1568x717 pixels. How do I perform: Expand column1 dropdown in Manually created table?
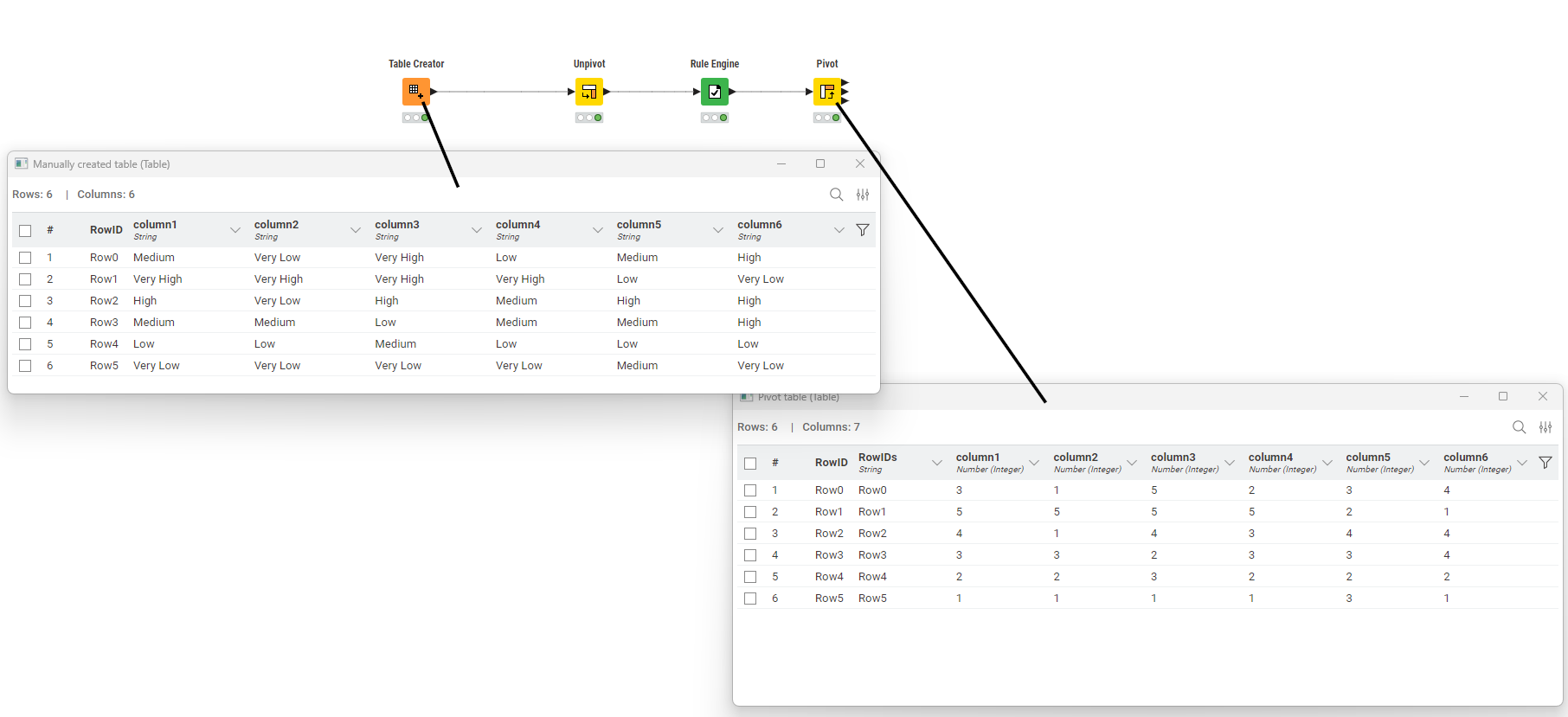[235, 230]
